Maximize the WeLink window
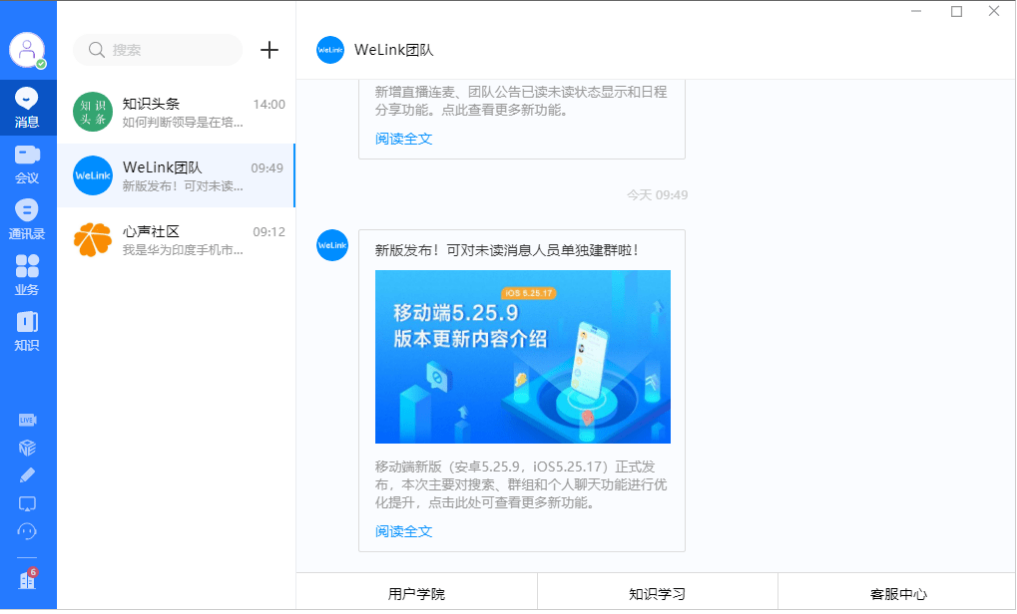Viewport: 1017px width, 614px height. point(956,12)
